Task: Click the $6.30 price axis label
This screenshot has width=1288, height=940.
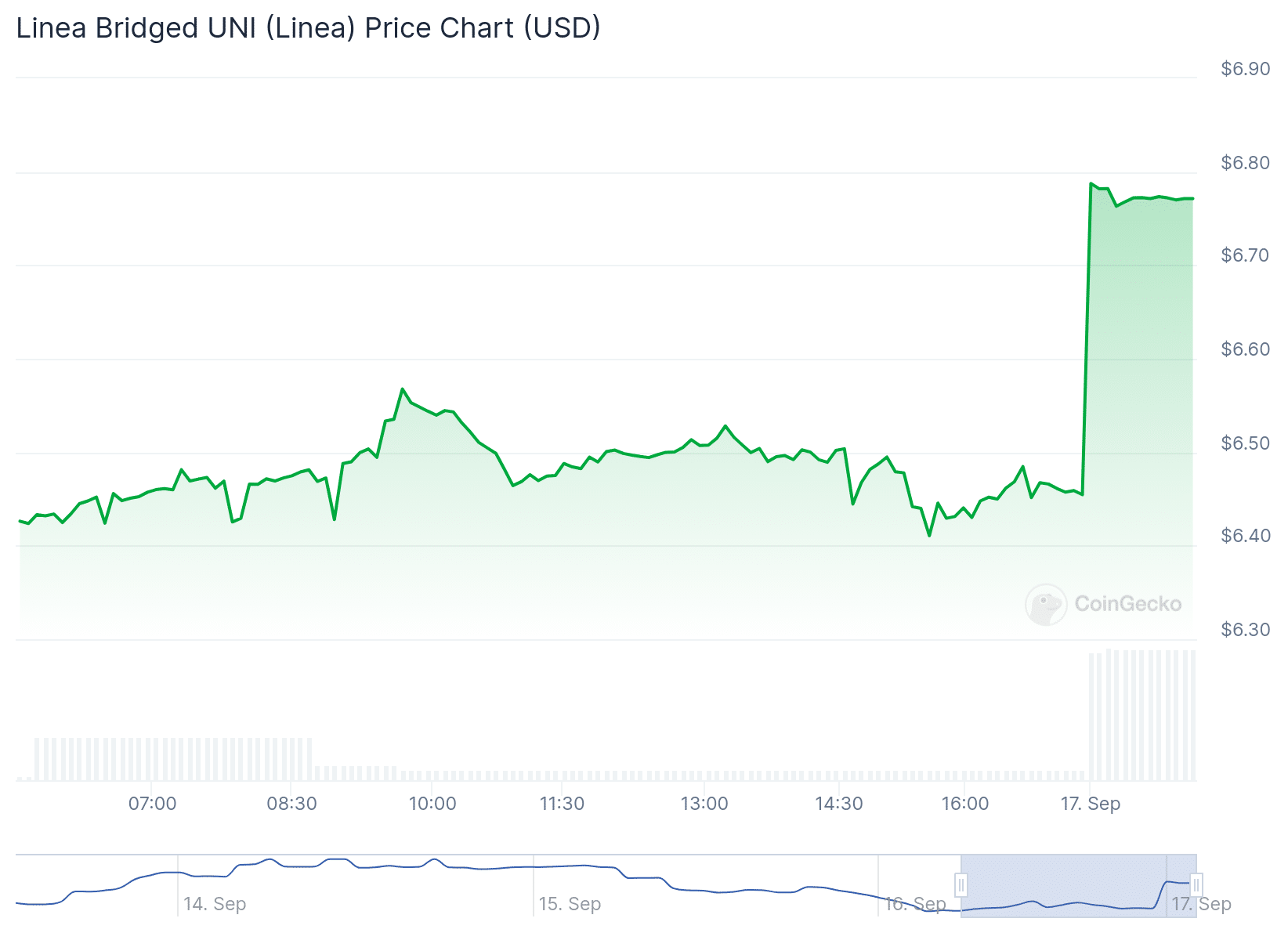Action: (1245, 630)
